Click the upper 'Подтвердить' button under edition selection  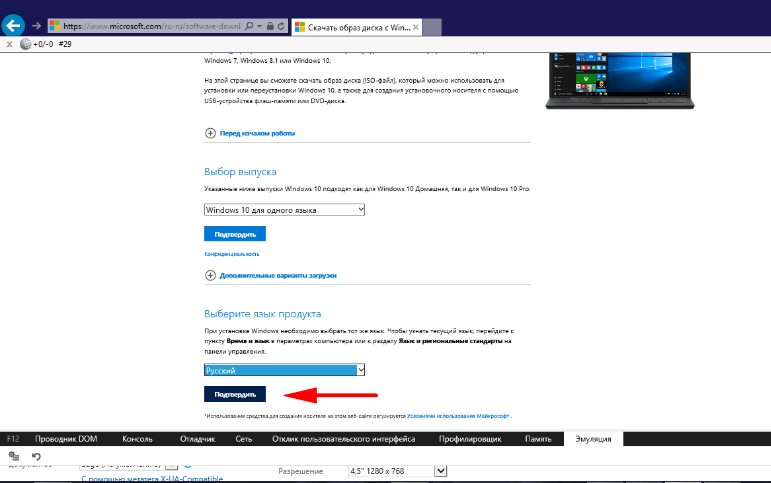click(235, 234)
